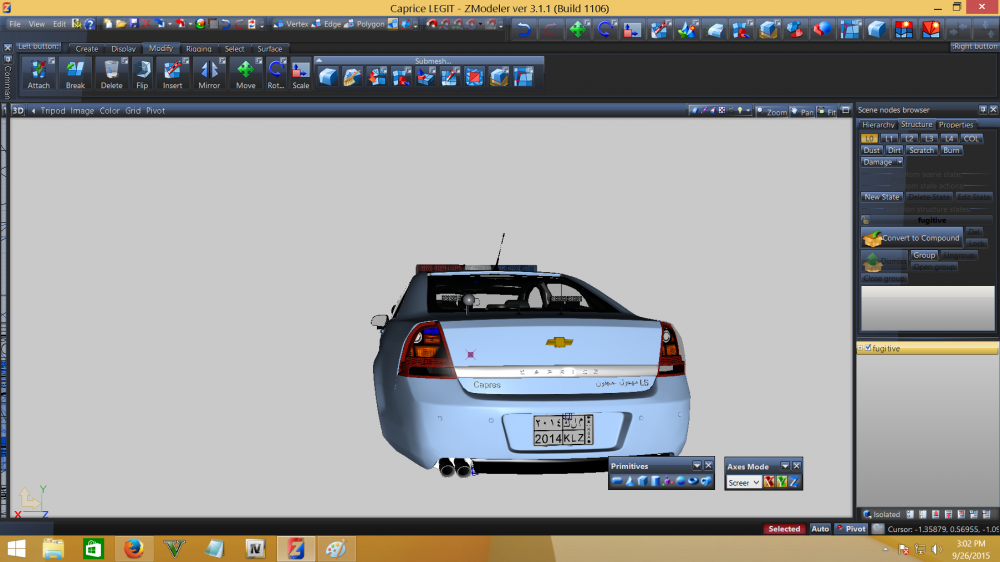
Task: Toggle Isolated mode at bottom of scene browser
Action: [881, 514]
